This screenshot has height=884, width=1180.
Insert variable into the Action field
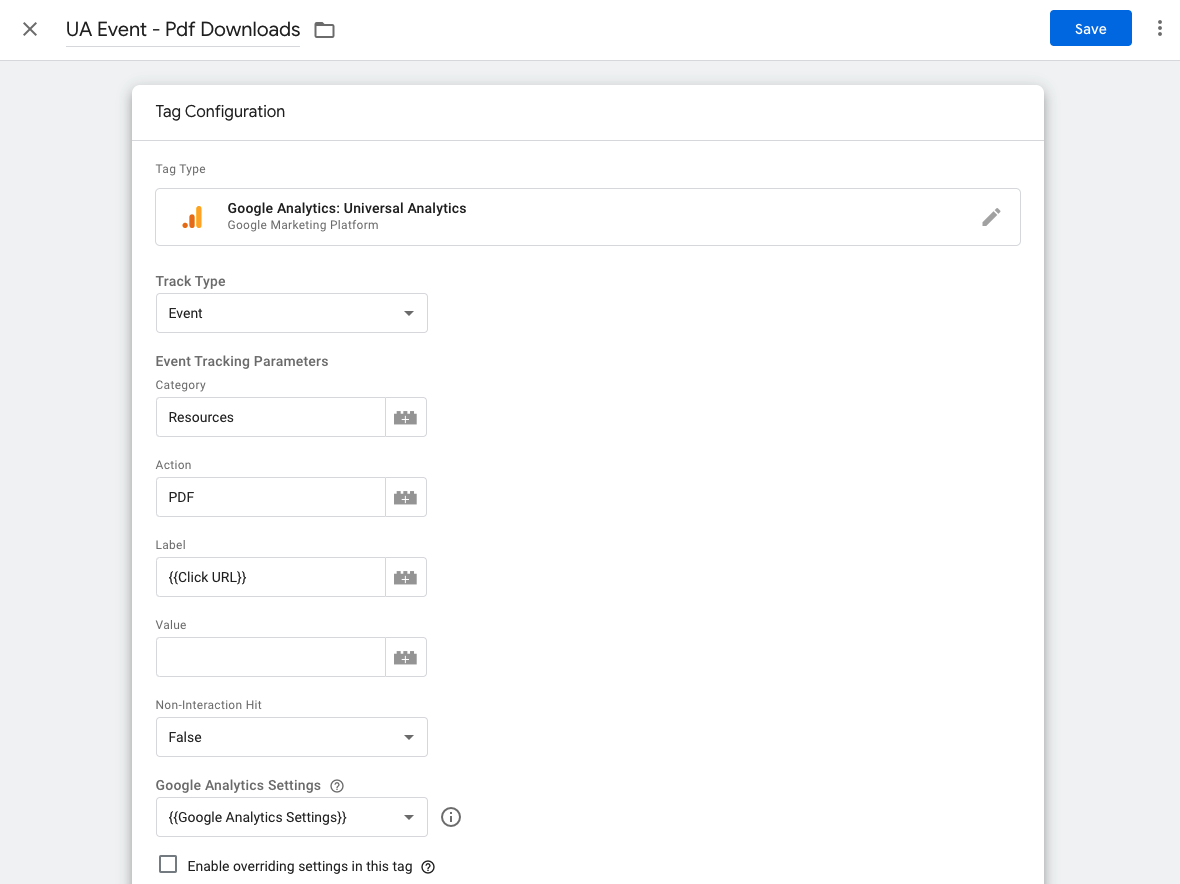pos(406,497)
